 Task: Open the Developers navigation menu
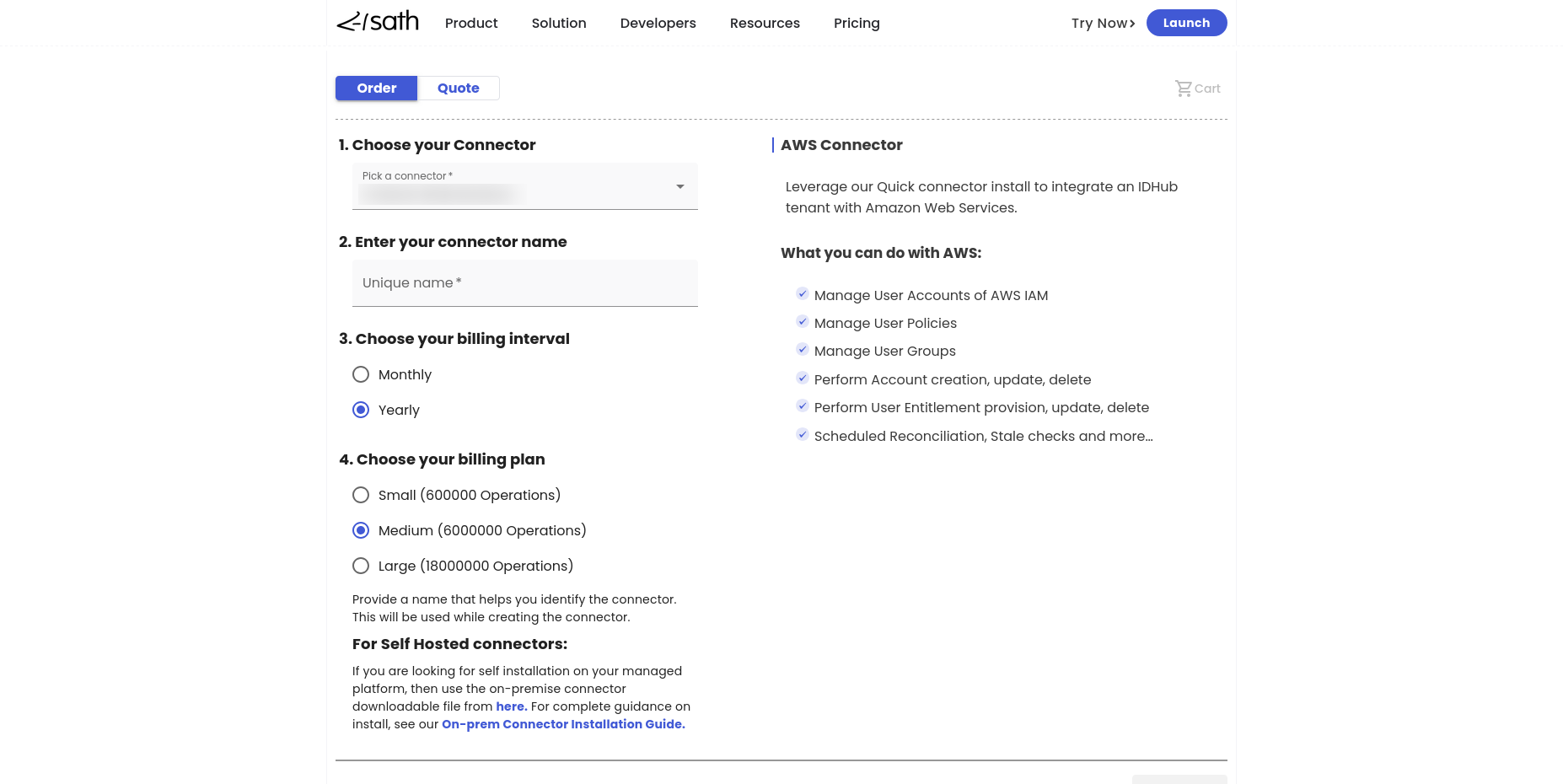(658, 24)
